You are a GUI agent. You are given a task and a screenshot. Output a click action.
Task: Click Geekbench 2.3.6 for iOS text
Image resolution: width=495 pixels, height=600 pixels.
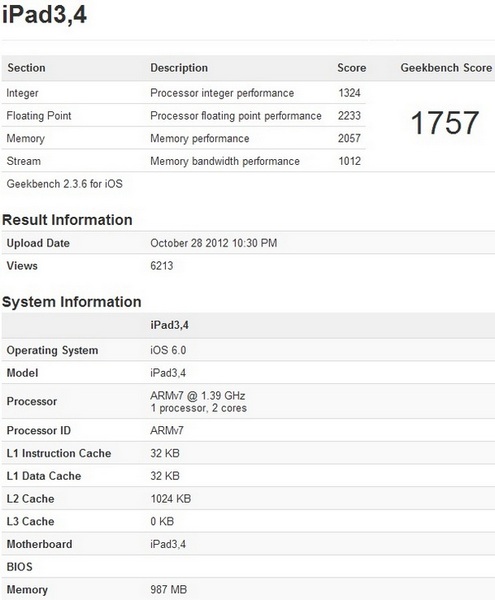point(65,184)
